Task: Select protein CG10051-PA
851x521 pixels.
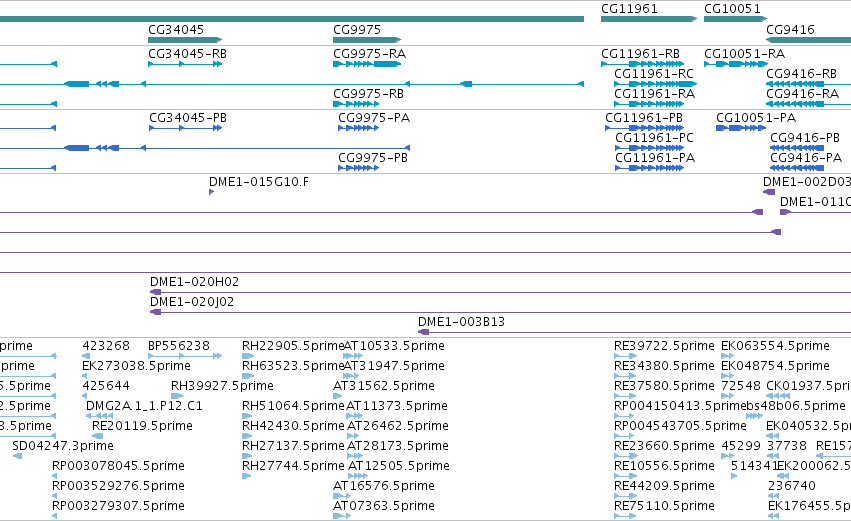Action: point(756,117)
